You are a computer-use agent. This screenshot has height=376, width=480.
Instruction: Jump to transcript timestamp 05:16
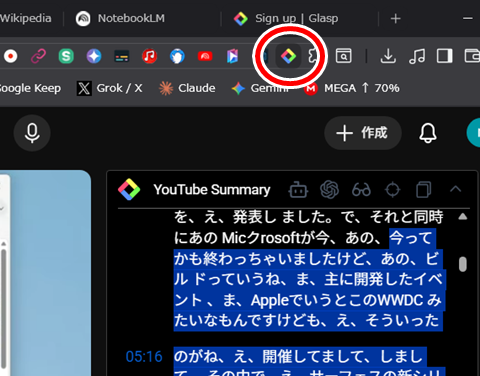click(x=144, y=357)
